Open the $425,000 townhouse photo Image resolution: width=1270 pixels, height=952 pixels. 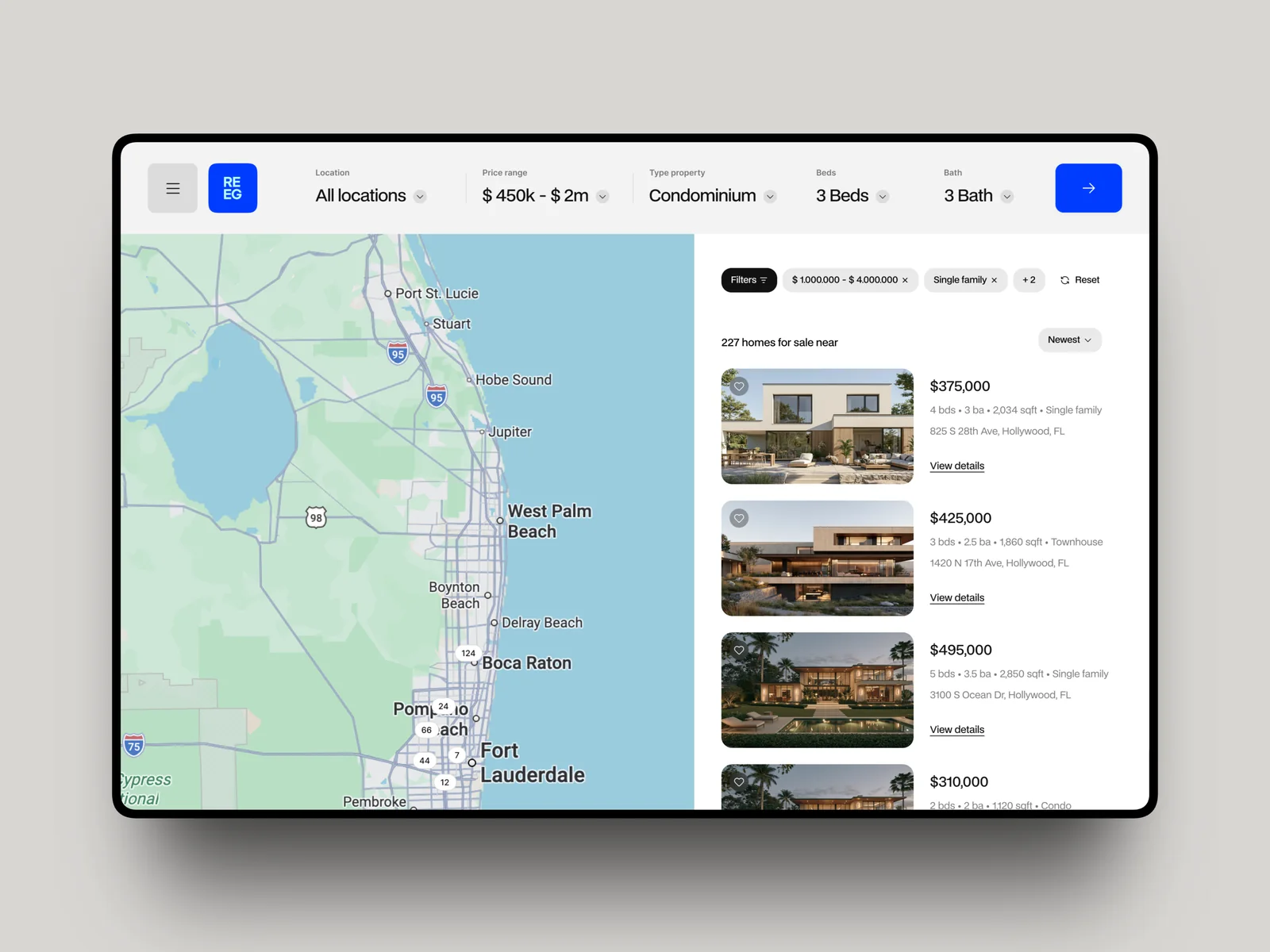click(x=817, y=558)
